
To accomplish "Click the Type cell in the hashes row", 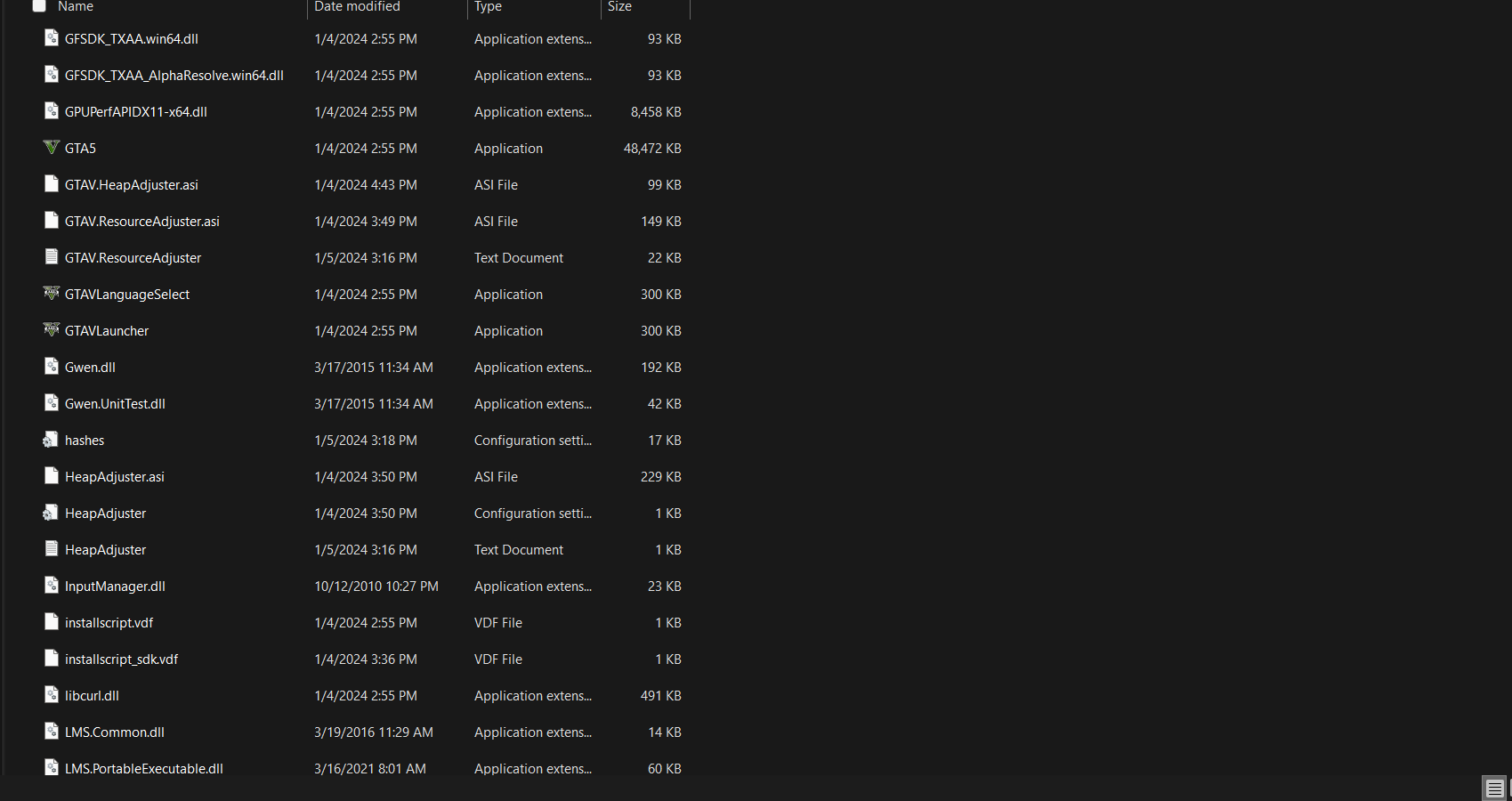I will [x=533, y=441].
